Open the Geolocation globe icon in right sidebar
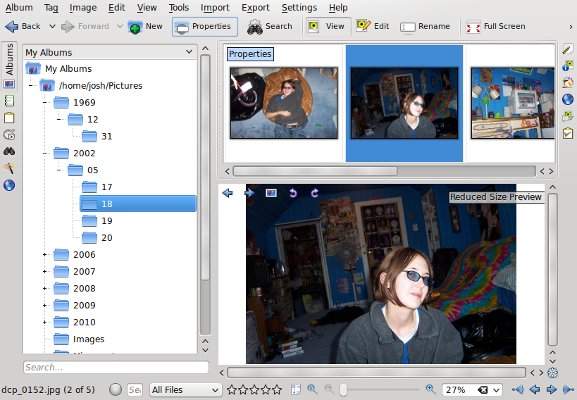The height and width of the screenshot is (400, 577). 568,99
